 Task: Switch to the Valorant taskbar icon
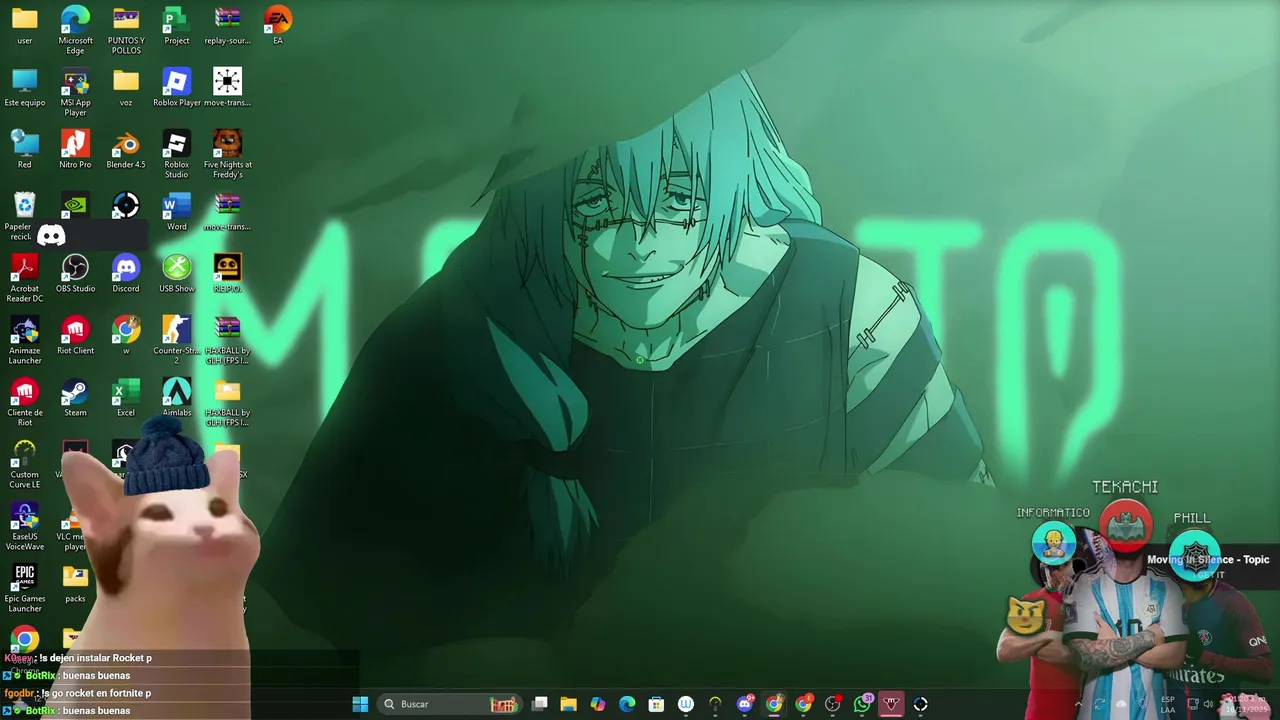pyautogui.click(x=891, y=704)
